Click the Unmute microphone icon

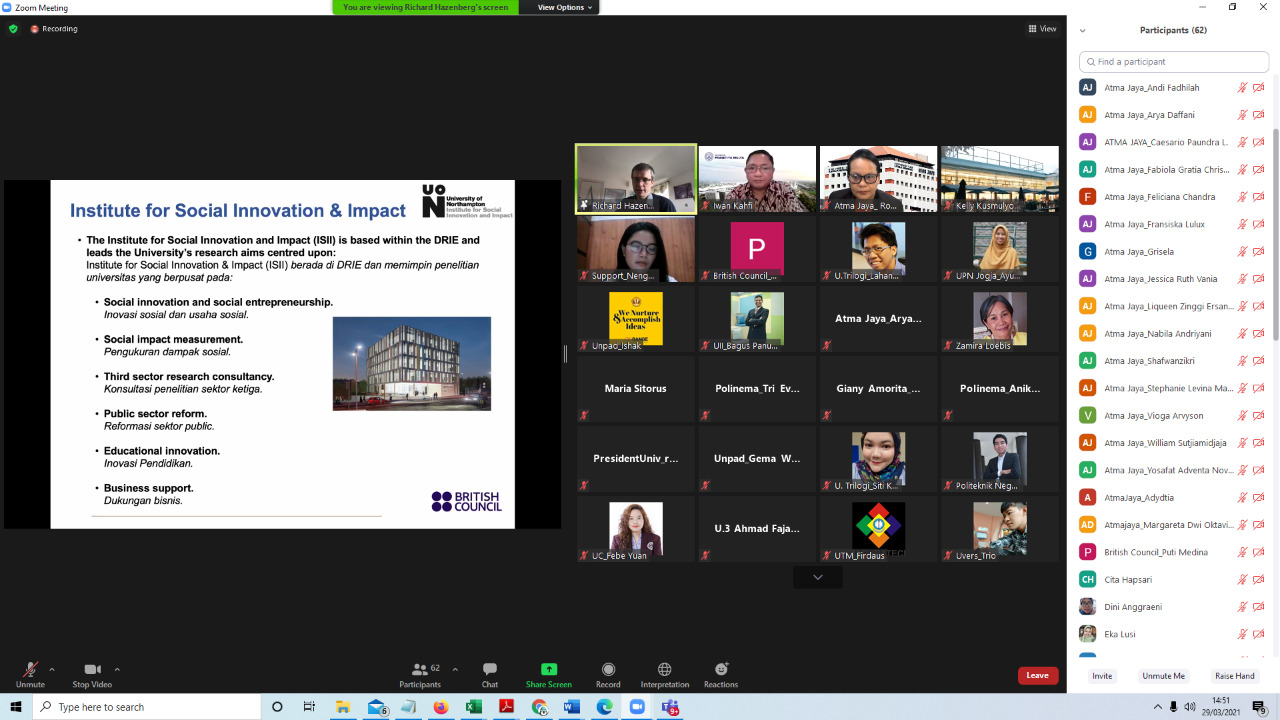click(x=30, y=669)
